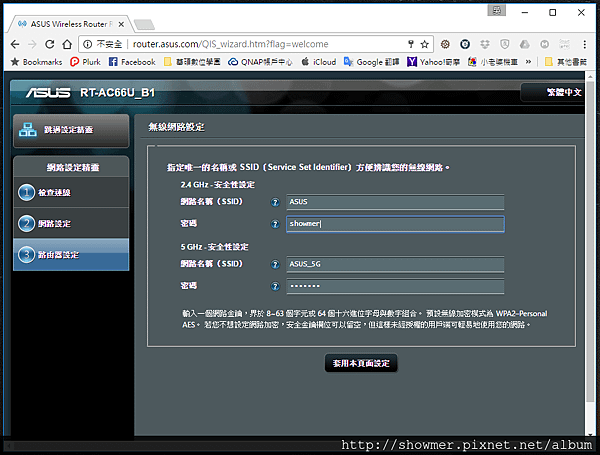Image resolution: width=600 pixels, height=455 pixels.
Task: Reload the router page
Action: (50, 44)
